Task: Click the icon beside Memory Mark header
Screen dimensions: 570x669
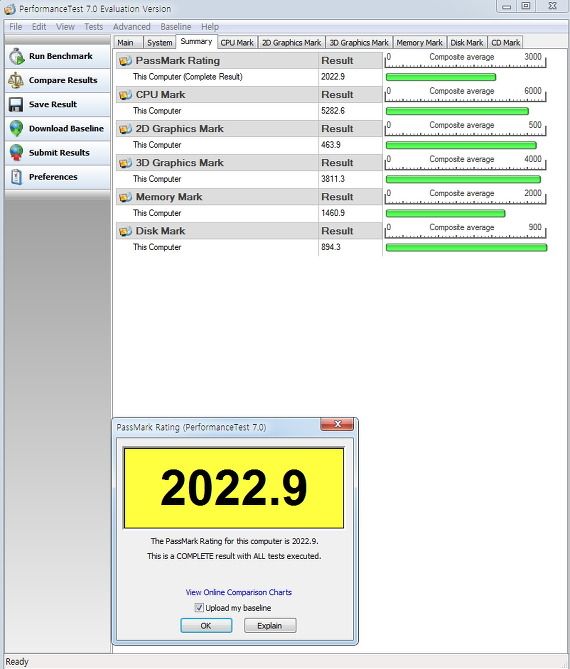Action: [125, 198]
